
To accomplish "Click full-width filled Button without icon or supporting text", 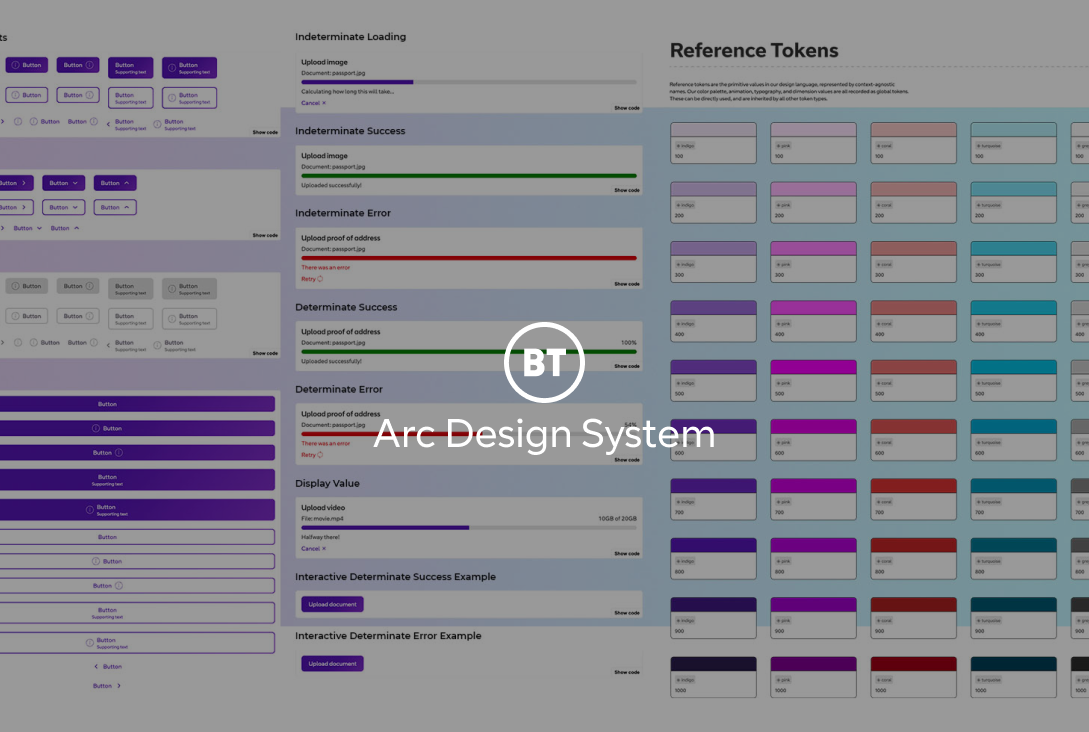I will 137,404.
